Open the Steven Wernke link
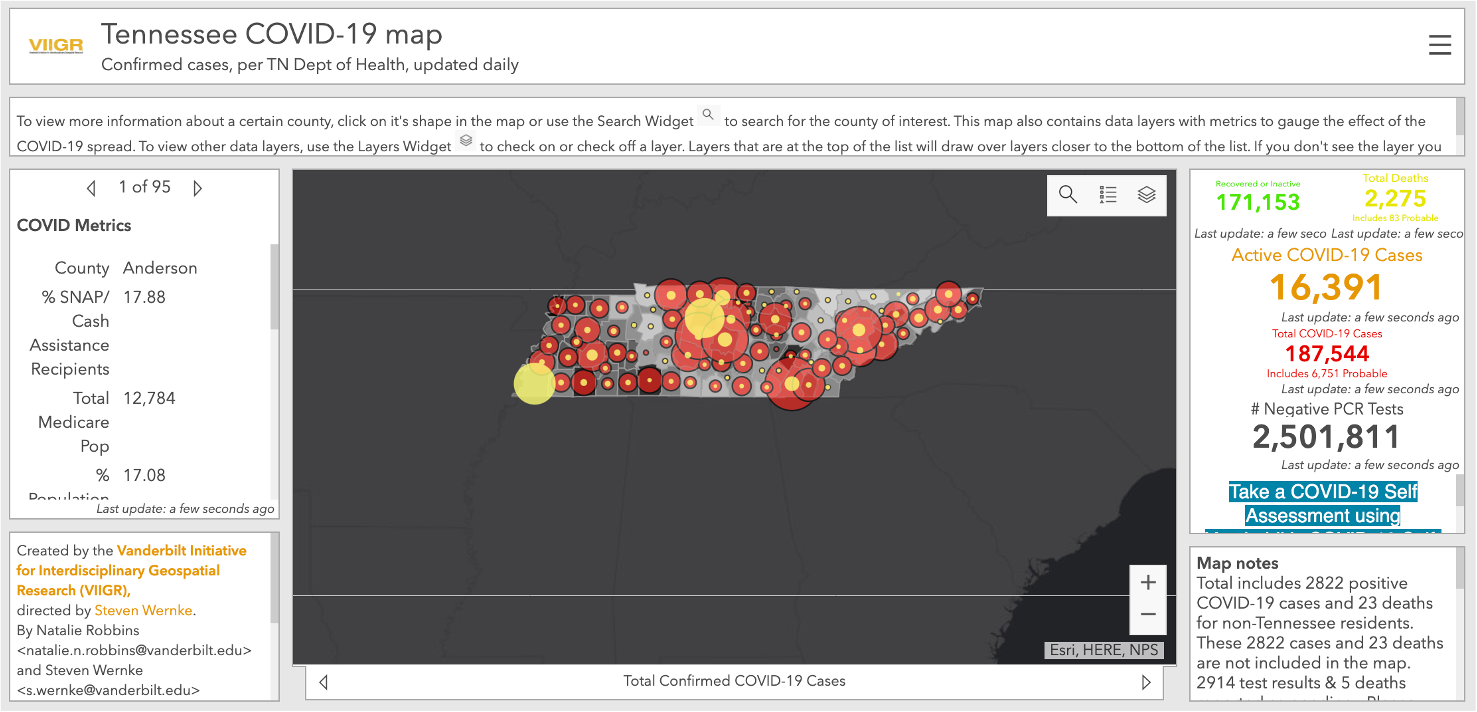The width and height of the screenshot is (1477, 712). coord(144,610)
